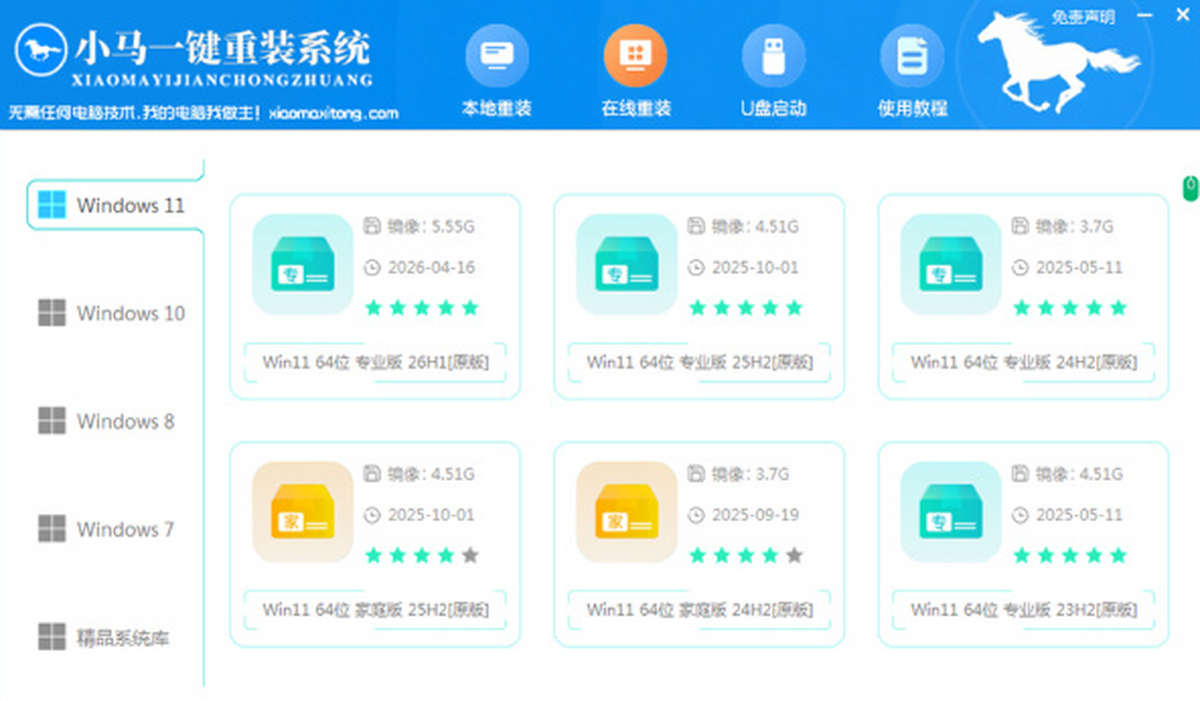Click the green scroll indicator on the right edge
Screen dimensions: 1200x701
tap(1190, 187)
